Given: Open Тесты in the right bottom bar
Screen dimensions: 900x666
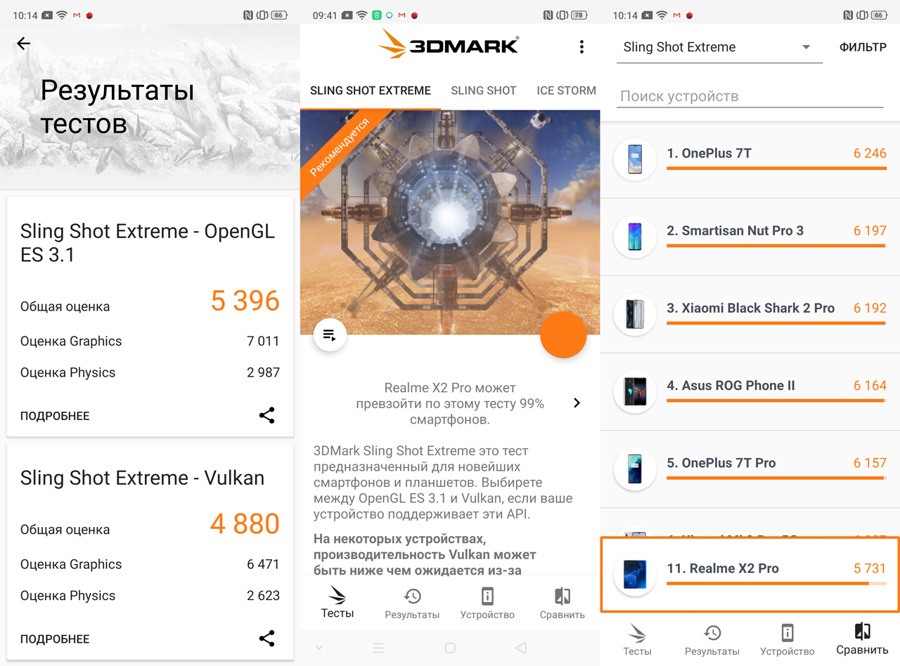Looking at the screenshot, I should click(637, 640).
